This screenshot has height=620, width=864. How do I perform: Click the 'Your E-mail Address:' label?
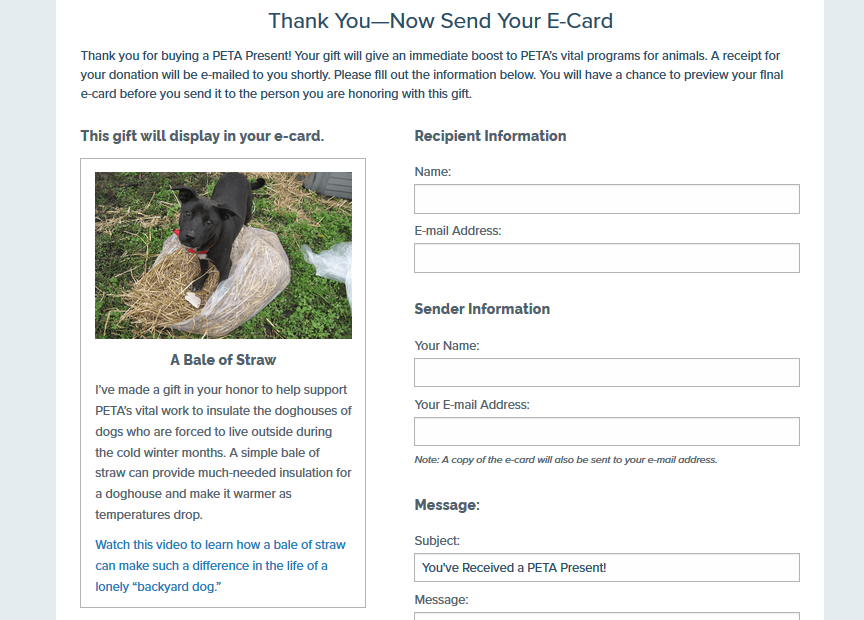coord(471,405)
